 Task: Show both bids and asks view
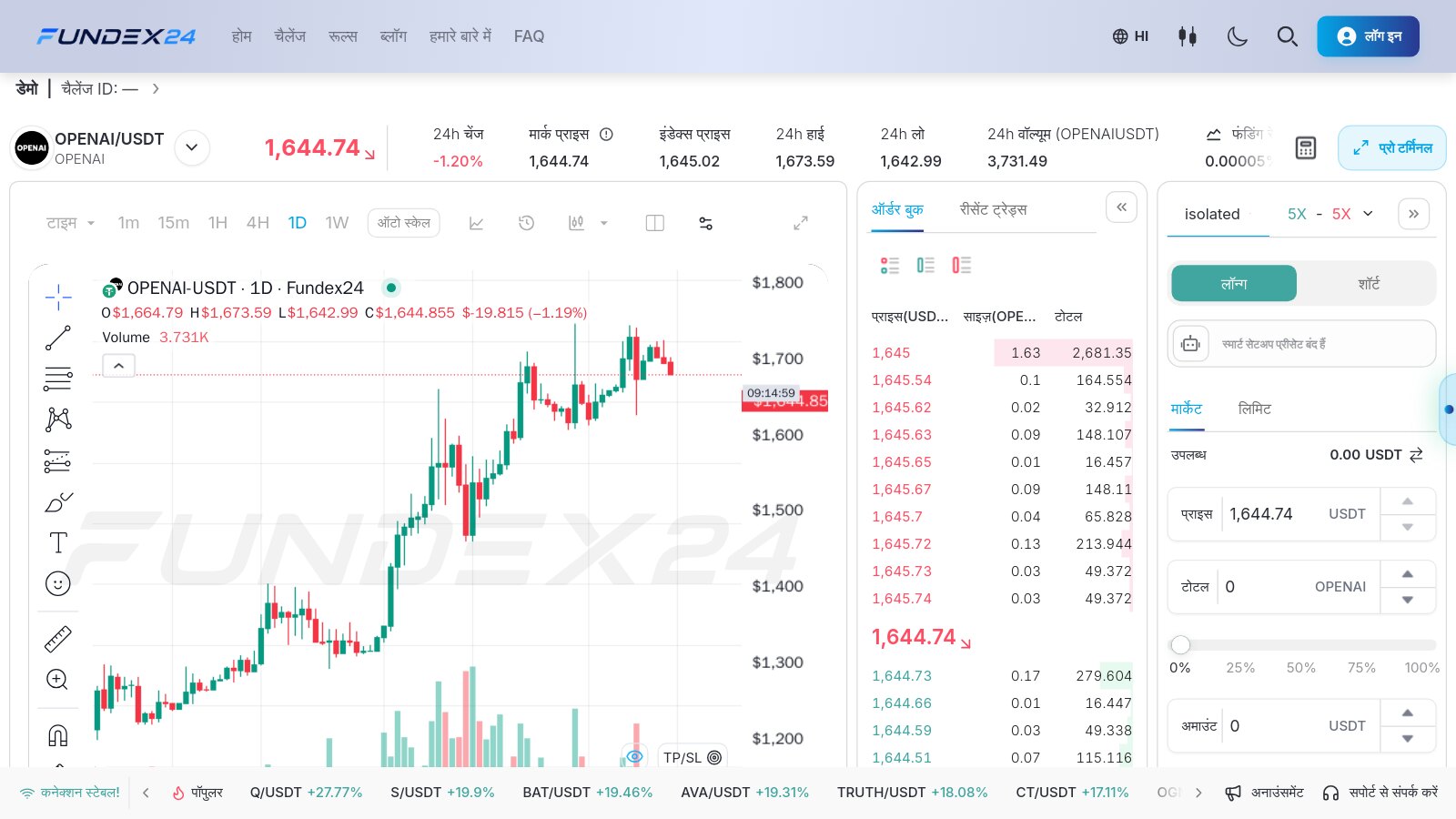[x=890, y=265]
